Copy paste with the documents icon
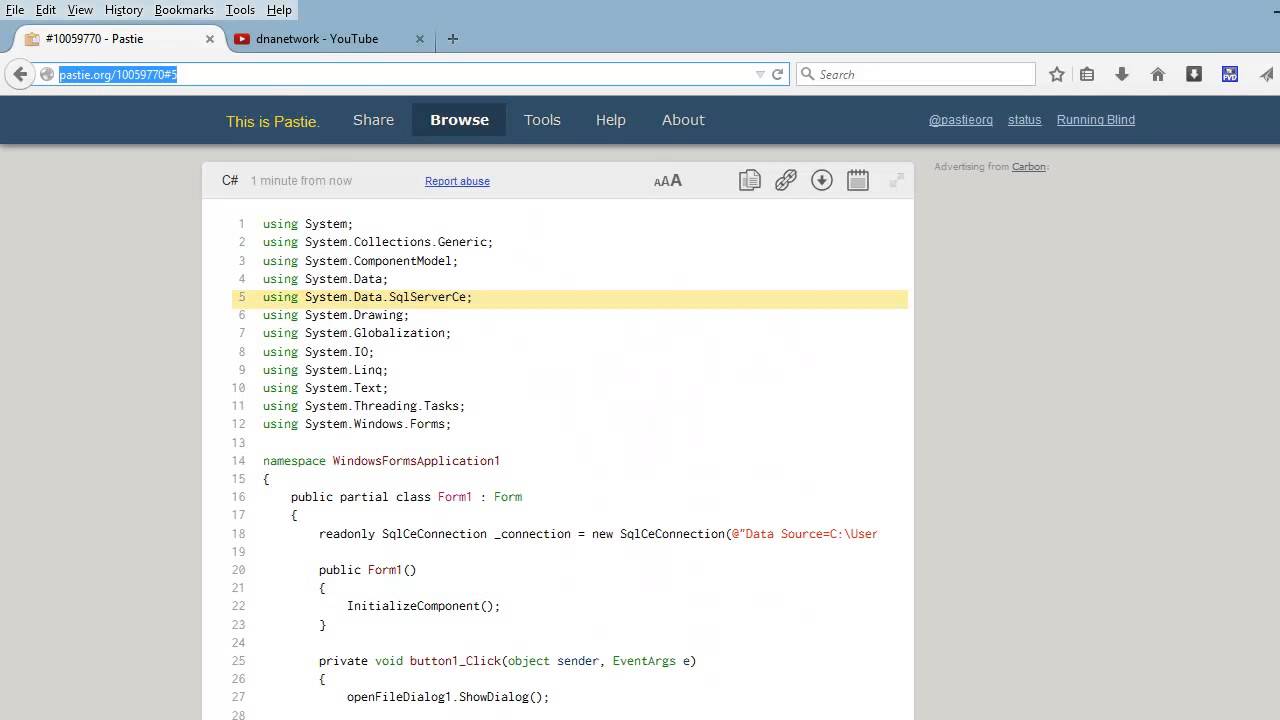Image resolution: width=1280 pixels, height=720 pixels. (750, 180)
